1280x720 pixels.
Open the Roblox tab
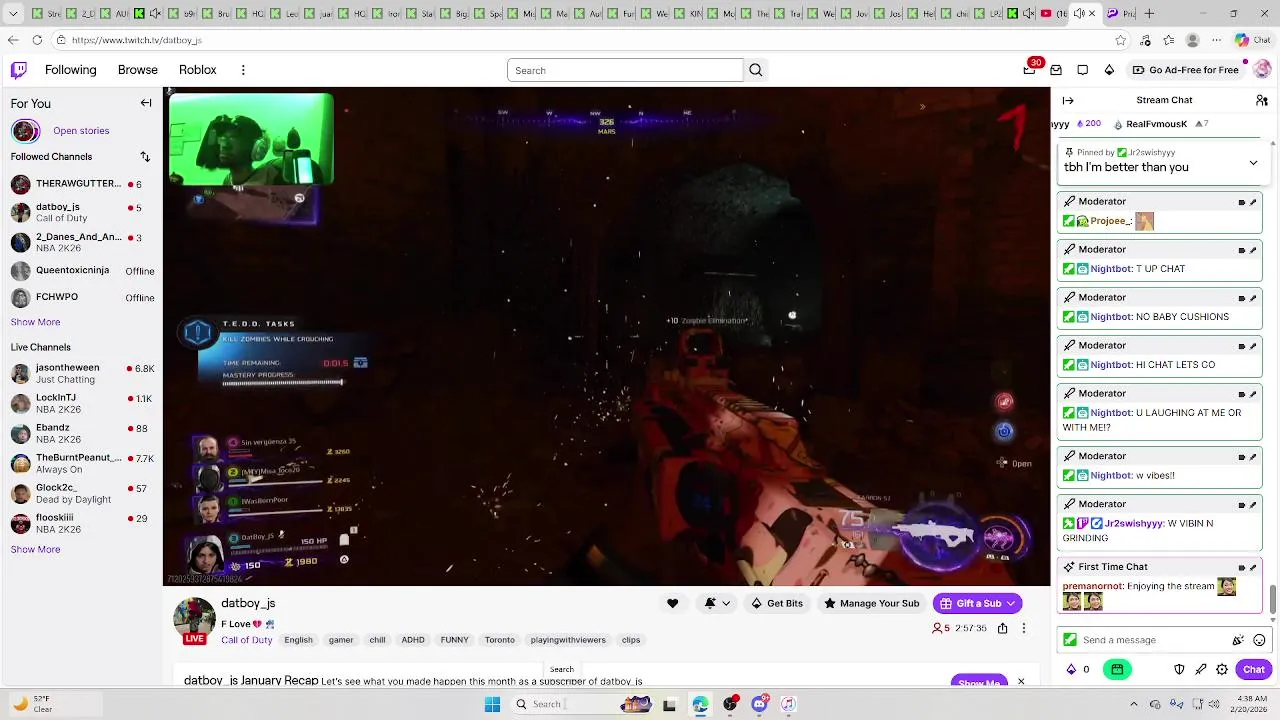(x=198, y=70)
